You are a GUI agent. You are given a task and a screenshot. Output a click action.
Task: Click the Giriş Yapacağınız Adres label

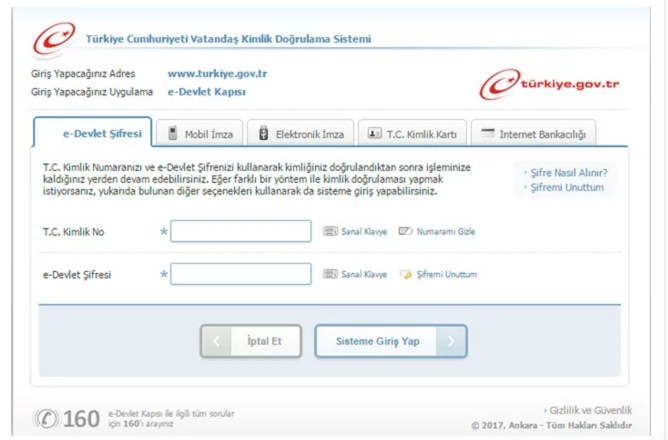tap(83, 74)
